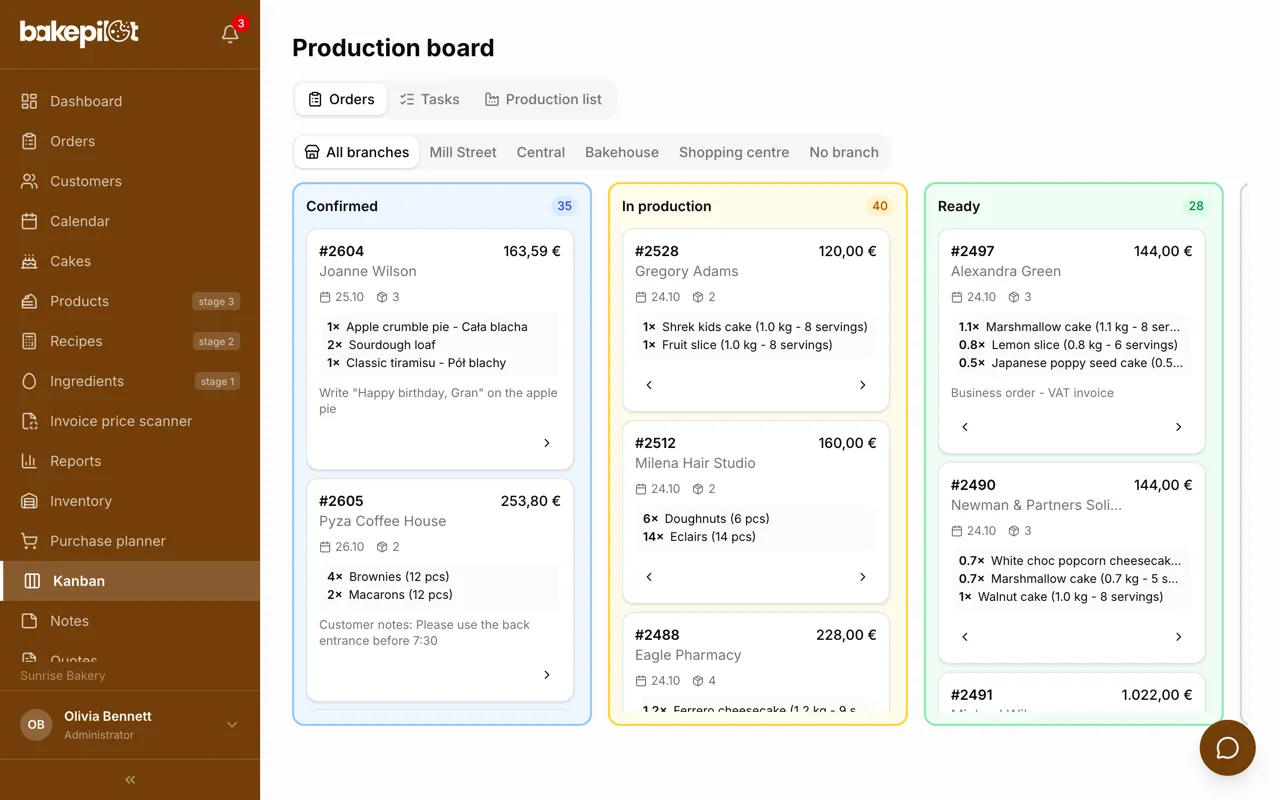Click the Reports chart icon

pyautogui.click(x=30, y=461)
